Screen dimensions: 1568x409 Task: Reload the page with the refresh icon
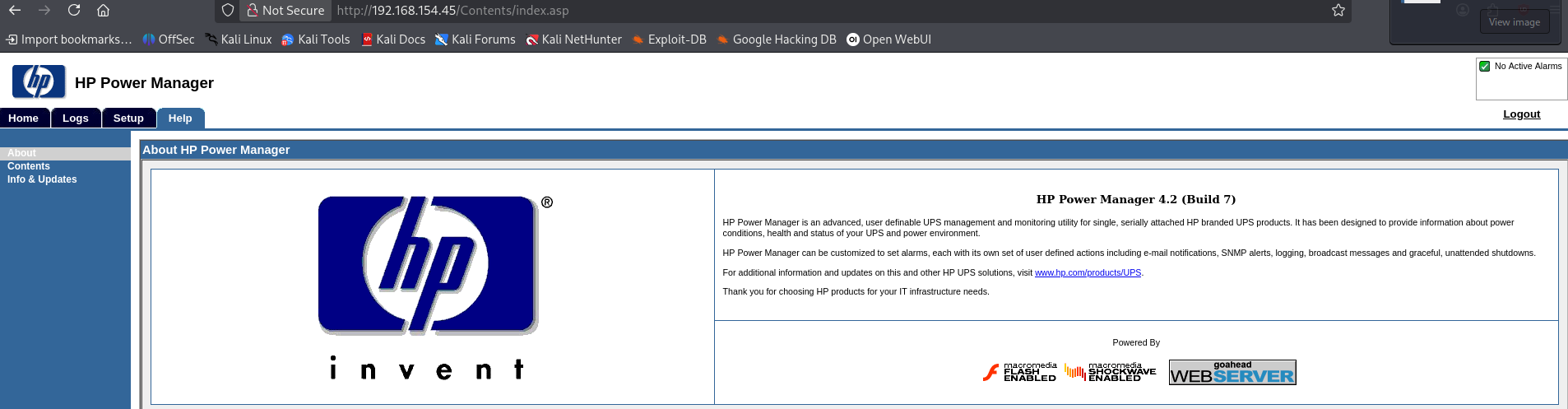(74, 10)
